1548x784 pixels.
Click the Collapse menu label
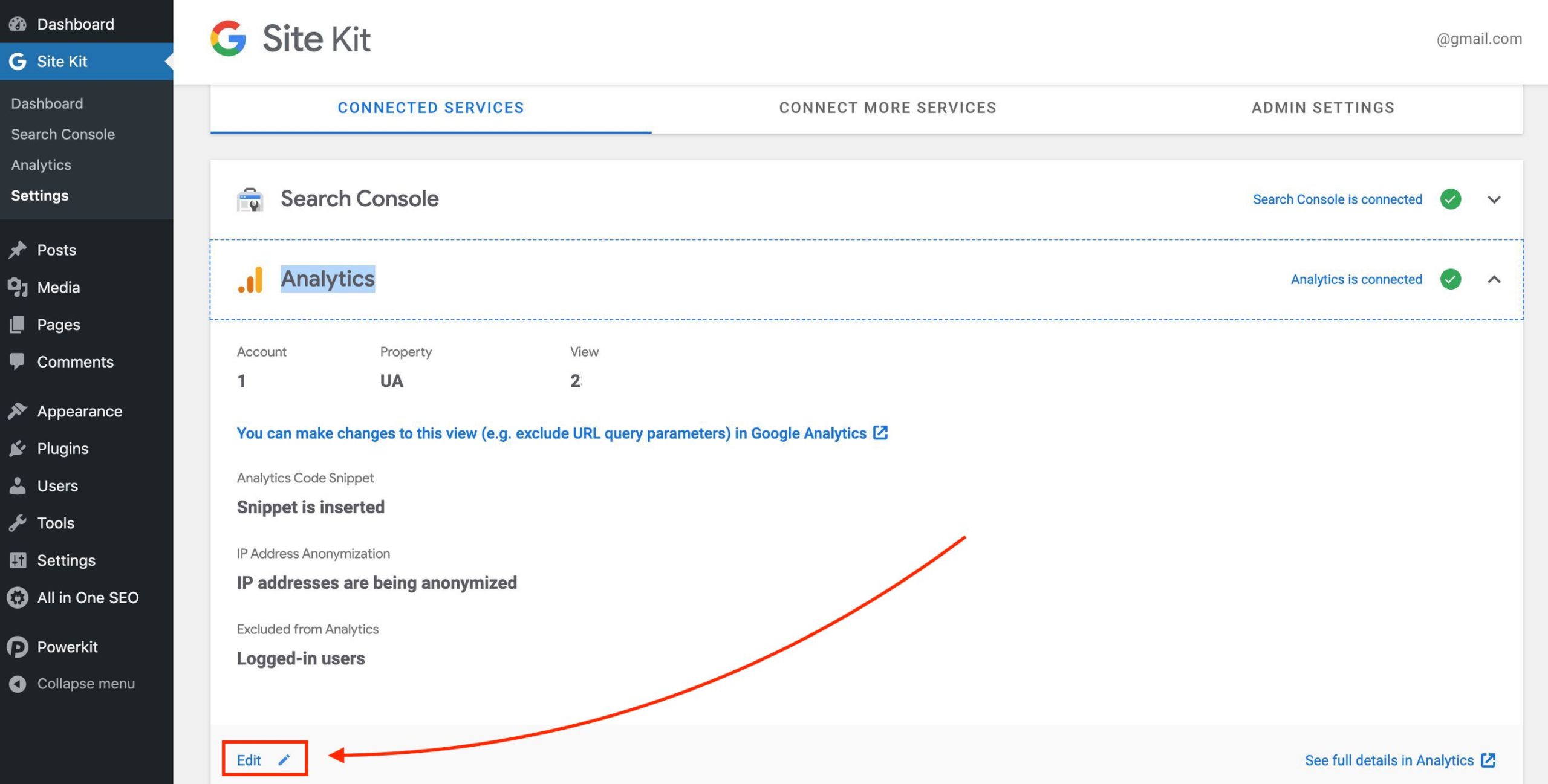86,684
